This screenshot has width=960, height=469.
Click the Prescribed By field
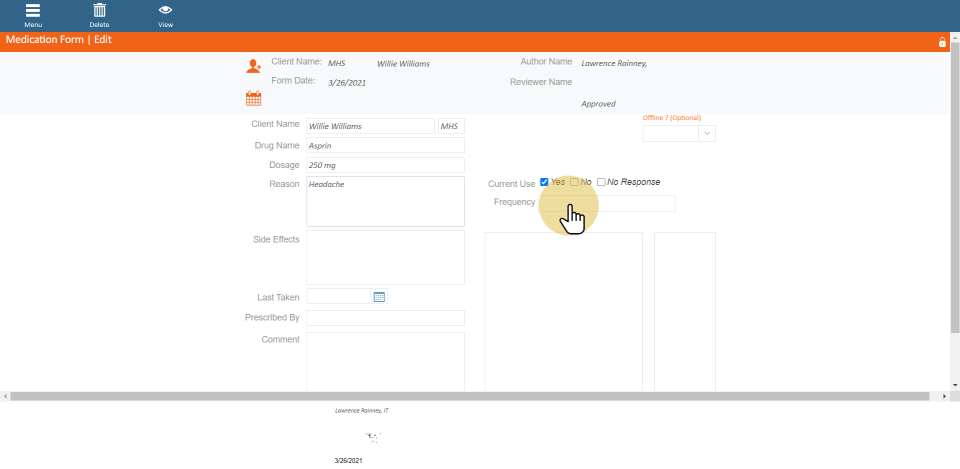pyautogui.click(x=385, y=318)
